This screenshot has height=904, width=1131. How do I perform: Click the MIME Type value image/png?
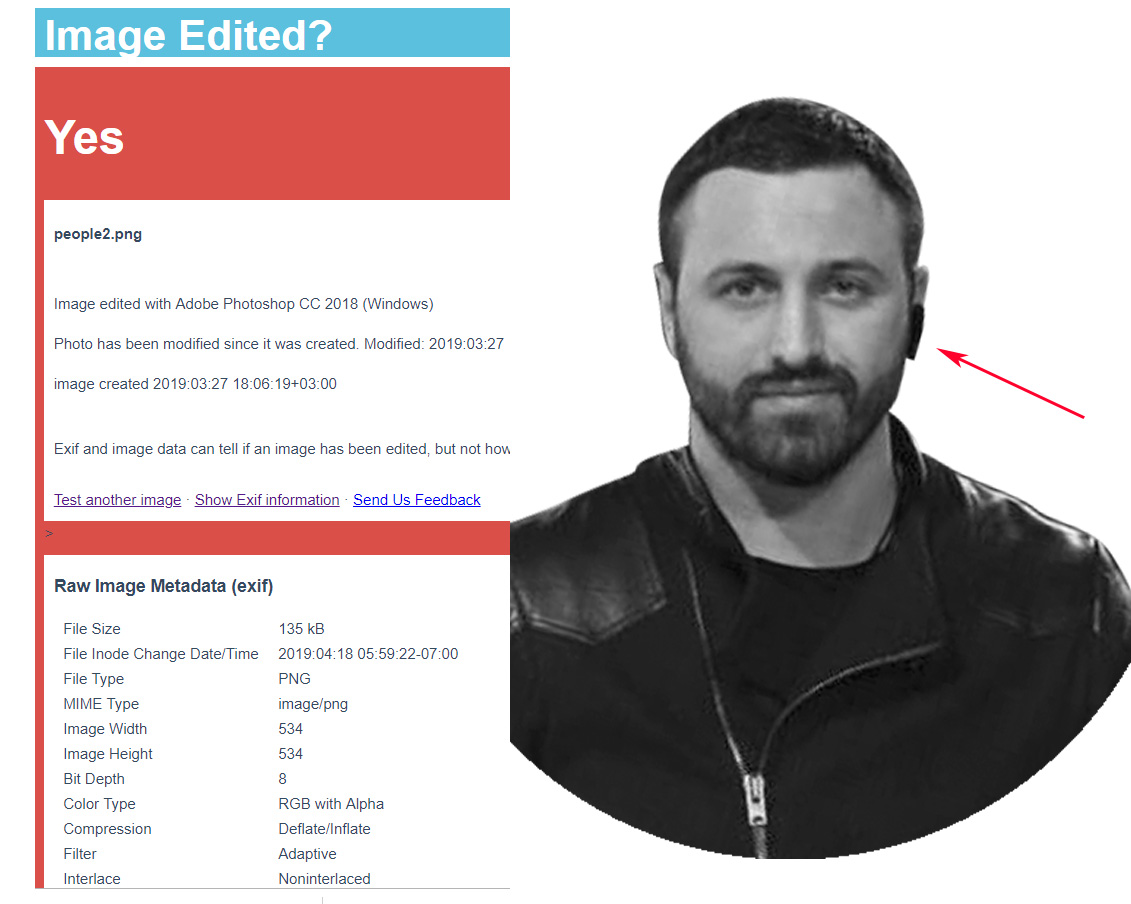tap(313, 704)
